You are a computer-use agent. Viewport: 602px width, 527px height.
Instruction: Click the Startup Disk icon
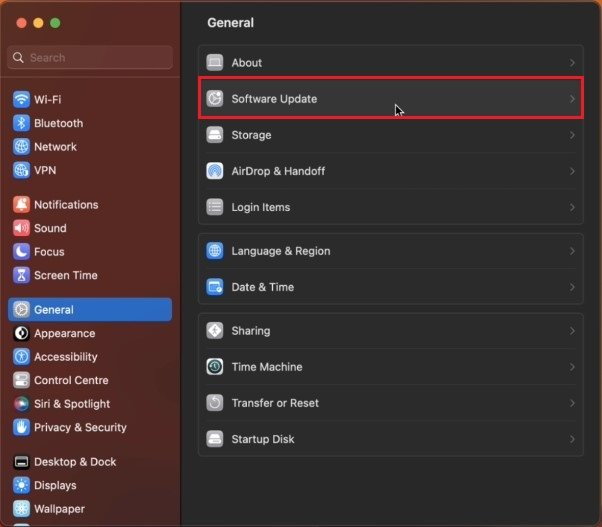pos(215,439)
